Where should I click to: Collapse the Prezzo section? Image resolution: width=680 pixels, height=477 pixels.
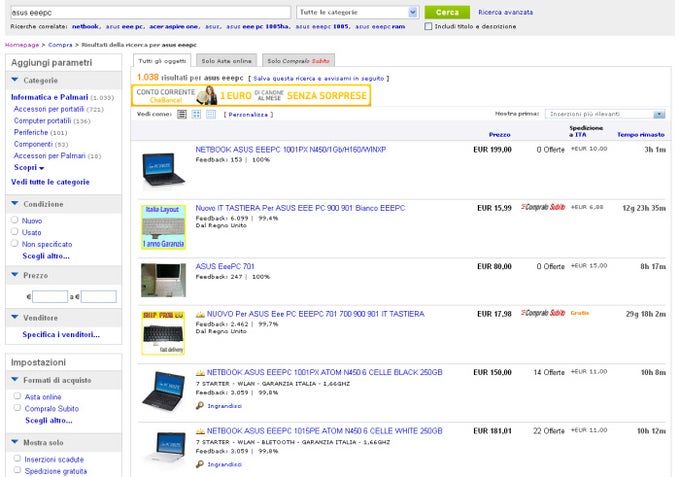tap(15, 275)
